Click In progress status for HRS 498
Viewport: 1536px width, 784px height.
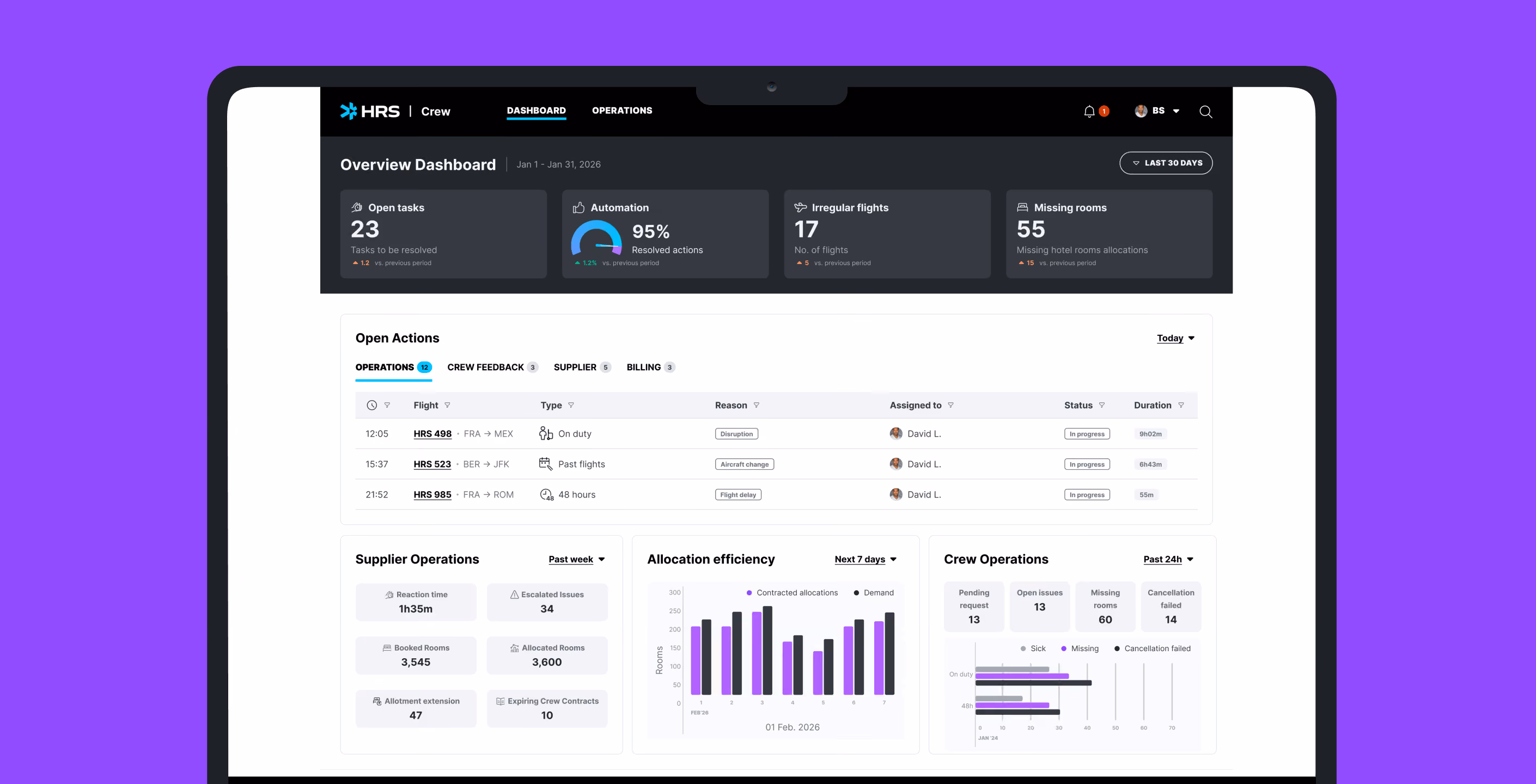[x=1087, y=434]
